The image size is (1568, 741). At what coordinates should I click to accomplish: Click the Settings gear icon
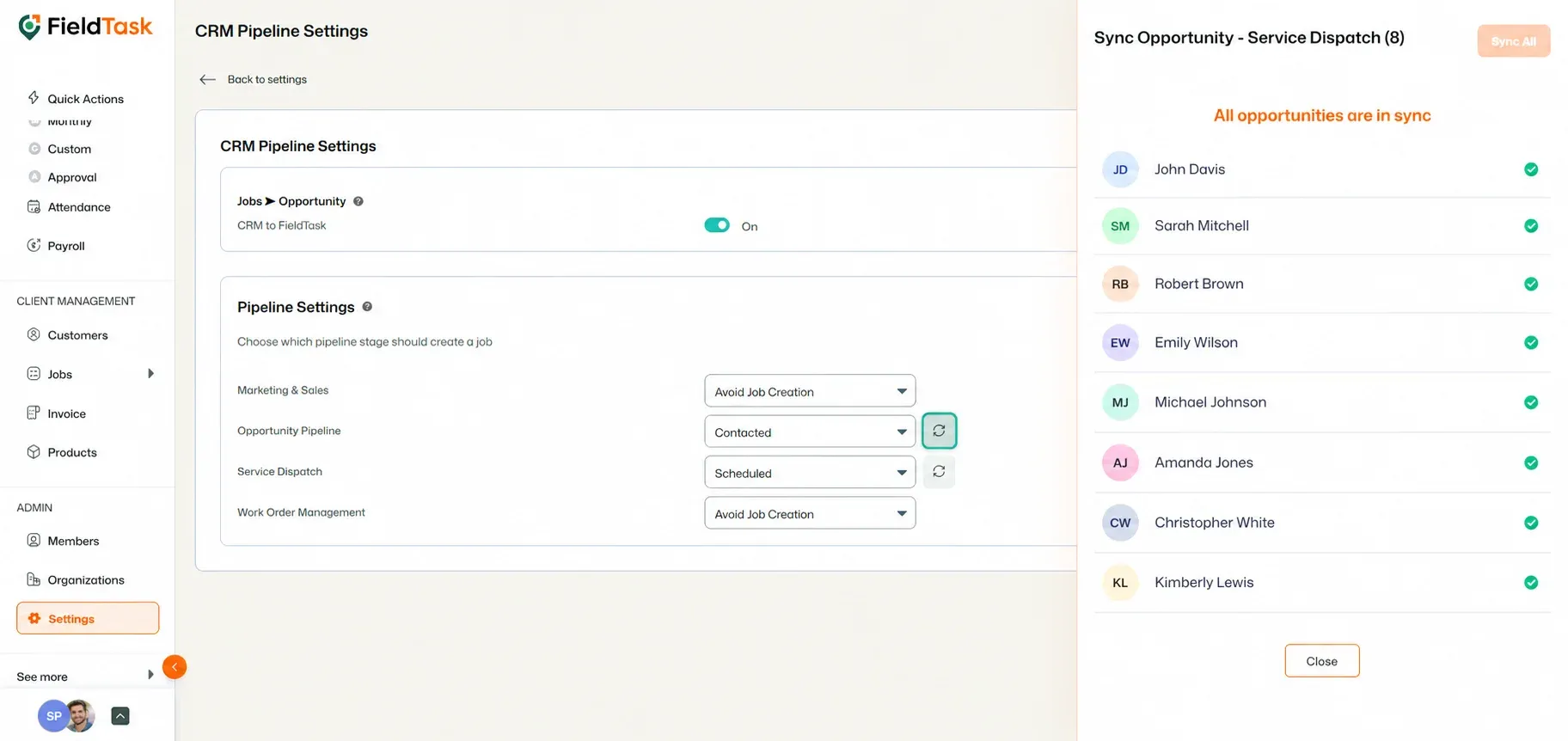34,618
